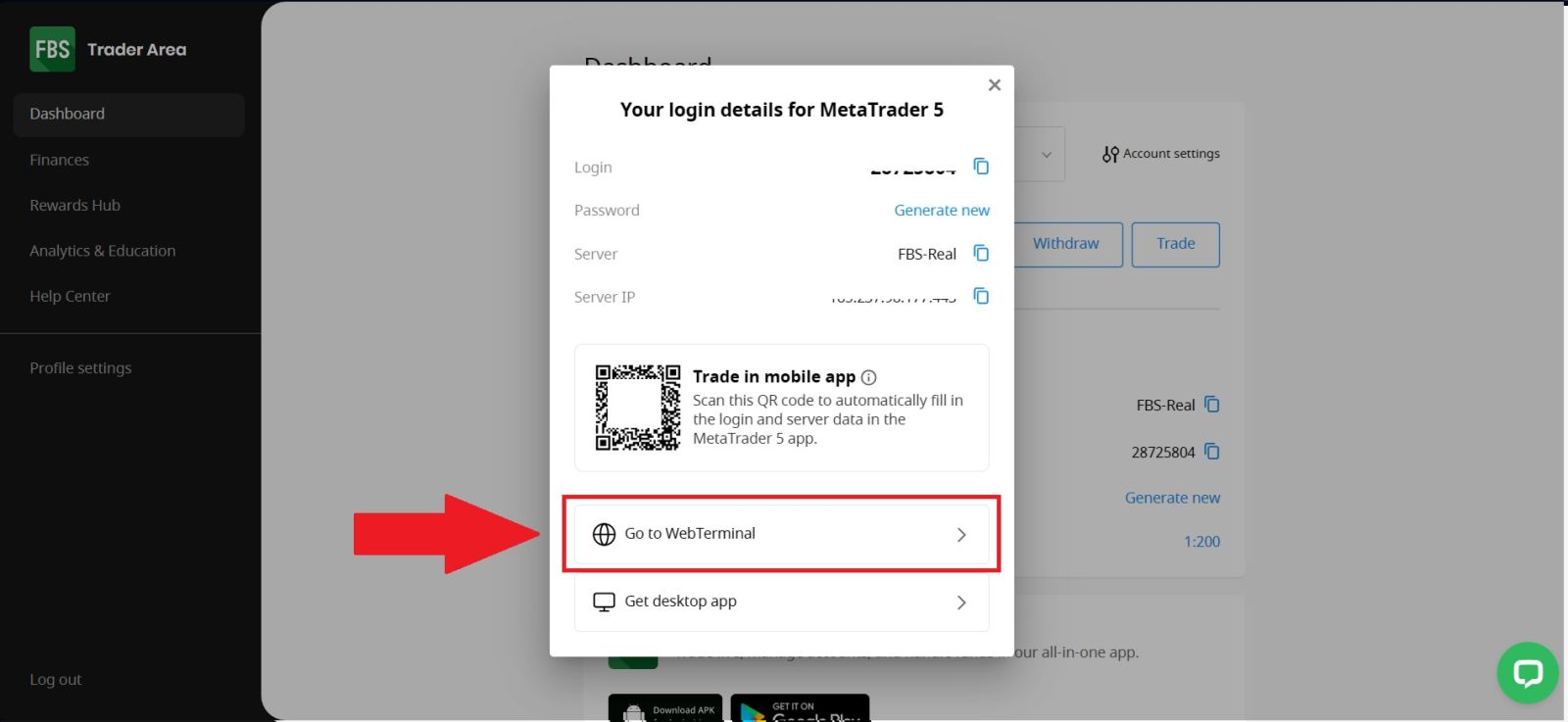Click the MetaTrader QR code image
The image size is (1568, 722).
tap(637, 408)
